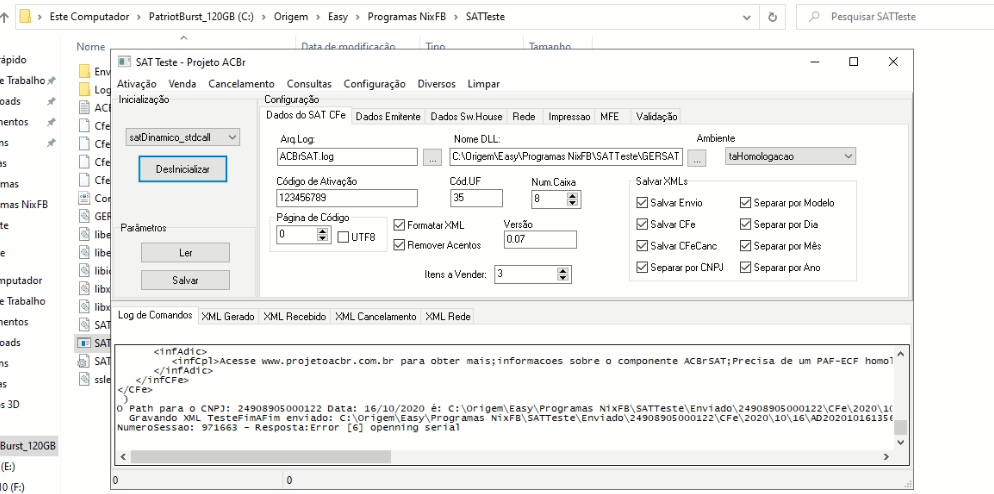Click the Cód.UF input field
Viewport: 994px width, 494px height.
coord(476,198)
